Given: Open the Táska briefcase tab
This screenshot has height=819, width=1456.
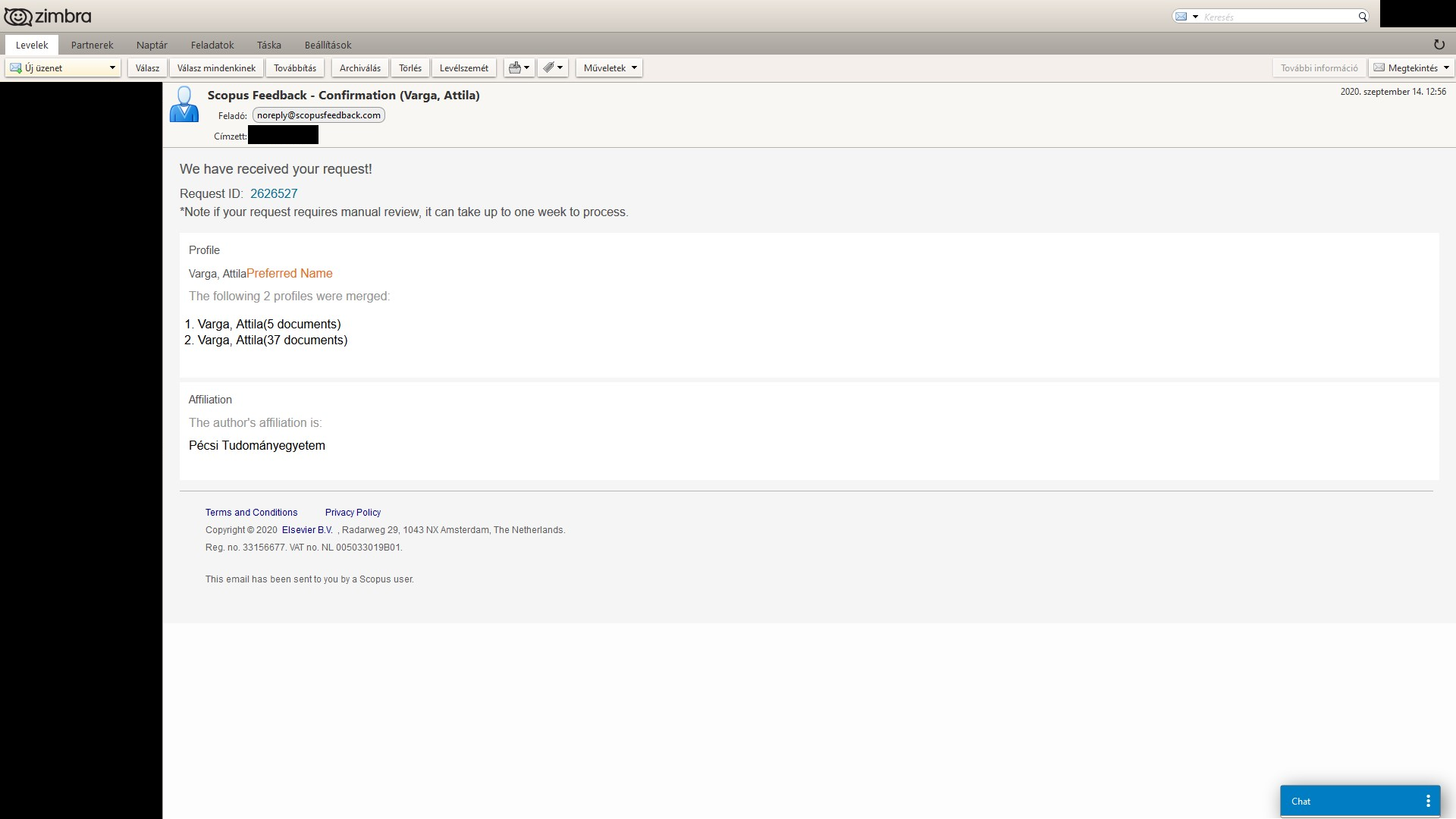Looking at the screenshot, I should pos(268,45).
